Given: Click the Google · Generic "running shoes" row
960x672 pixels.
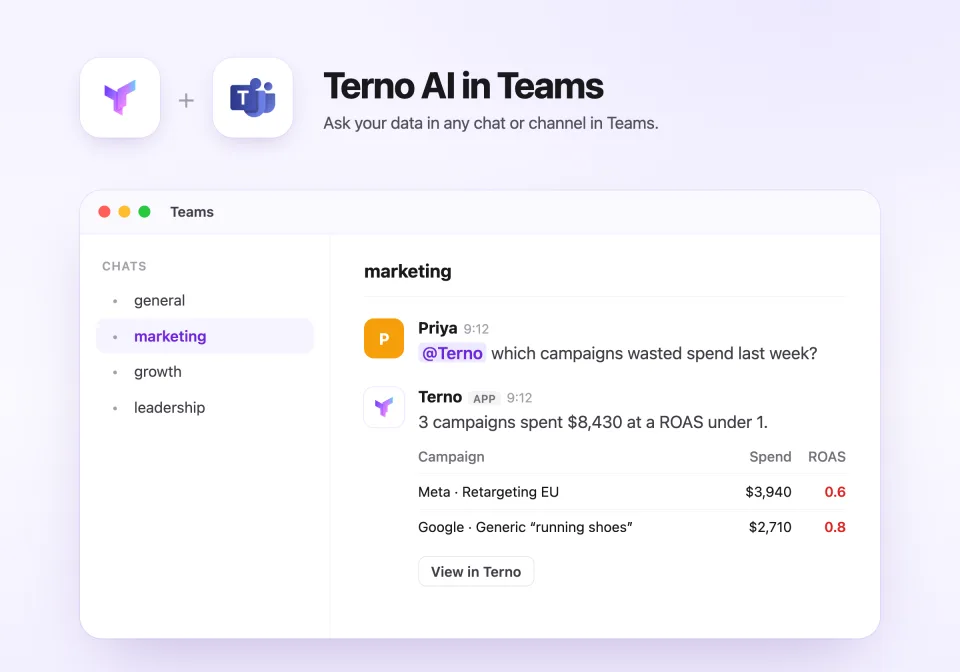Looking at the screenshot, I should [632, 528].
